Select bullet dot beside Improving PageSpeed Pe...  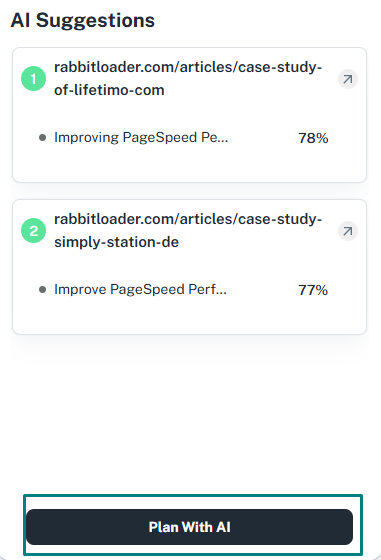42,138
